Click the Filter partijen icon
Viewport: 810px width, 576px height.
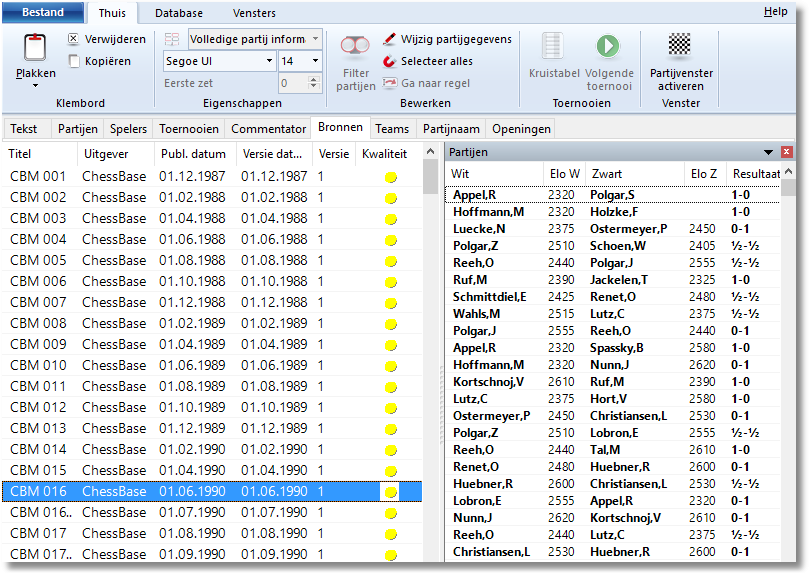pos(355,47)
